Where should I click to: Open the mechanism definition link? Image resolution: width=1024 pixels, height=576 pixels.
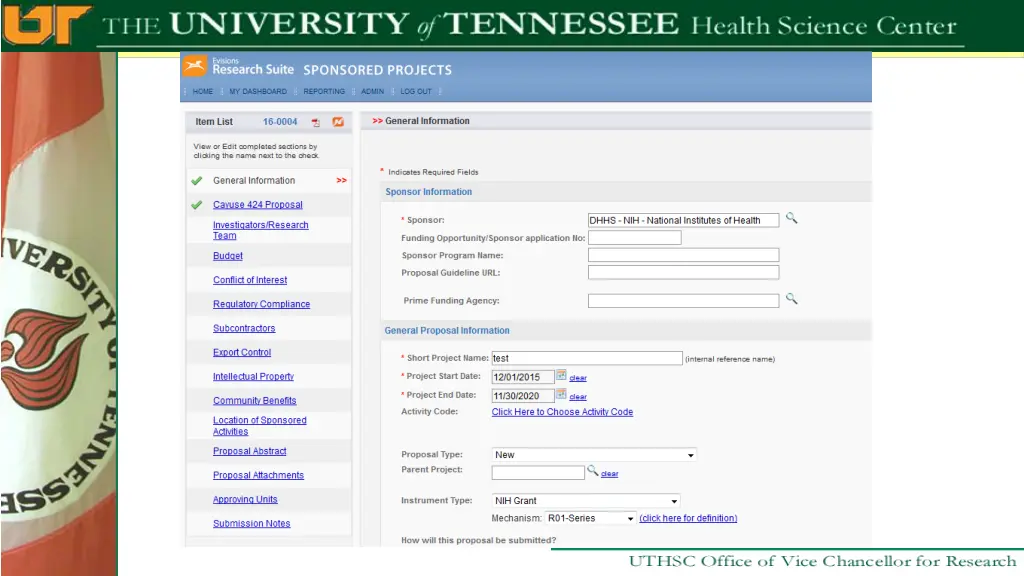[x=688, y=519]
